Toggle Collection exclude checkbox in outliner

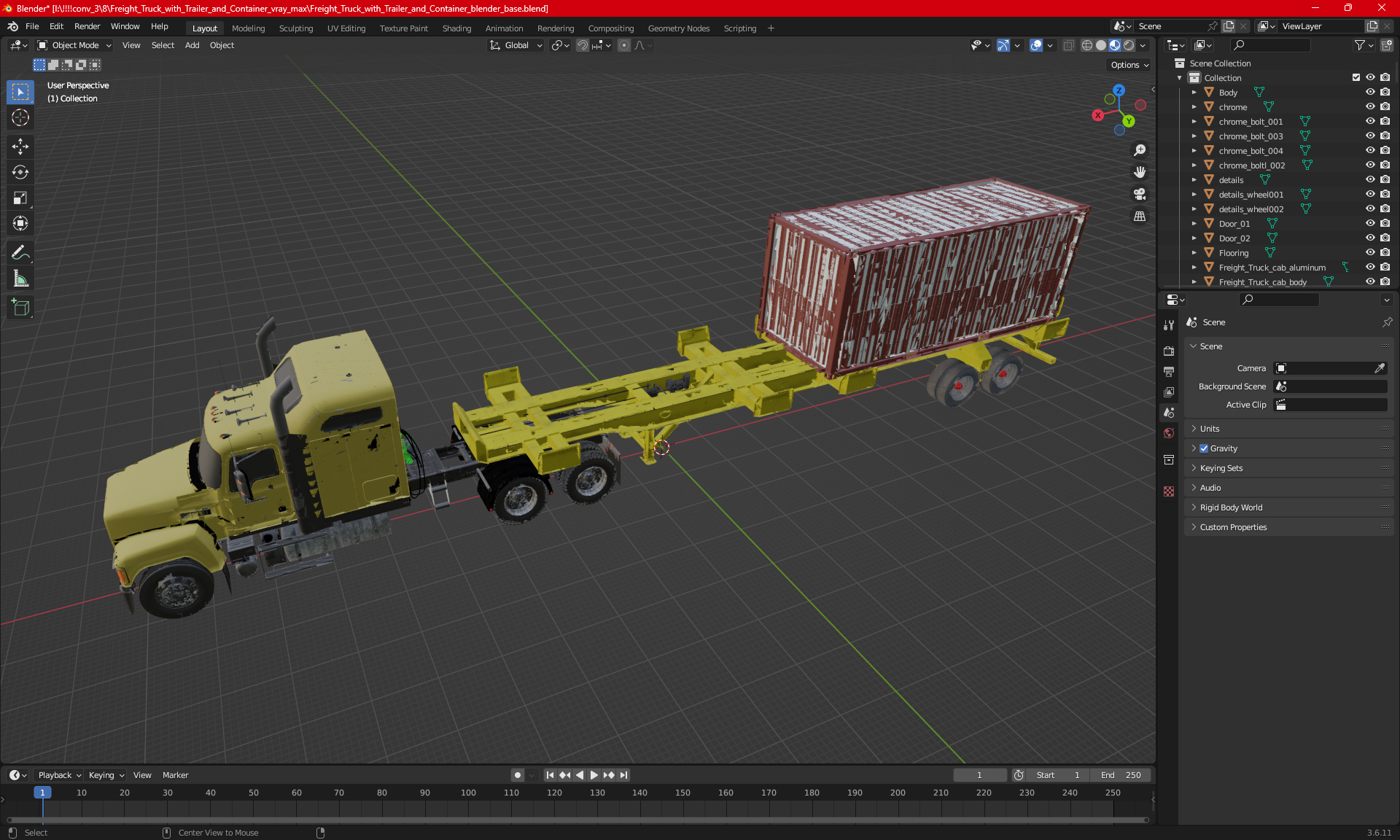coord(1356,77)
